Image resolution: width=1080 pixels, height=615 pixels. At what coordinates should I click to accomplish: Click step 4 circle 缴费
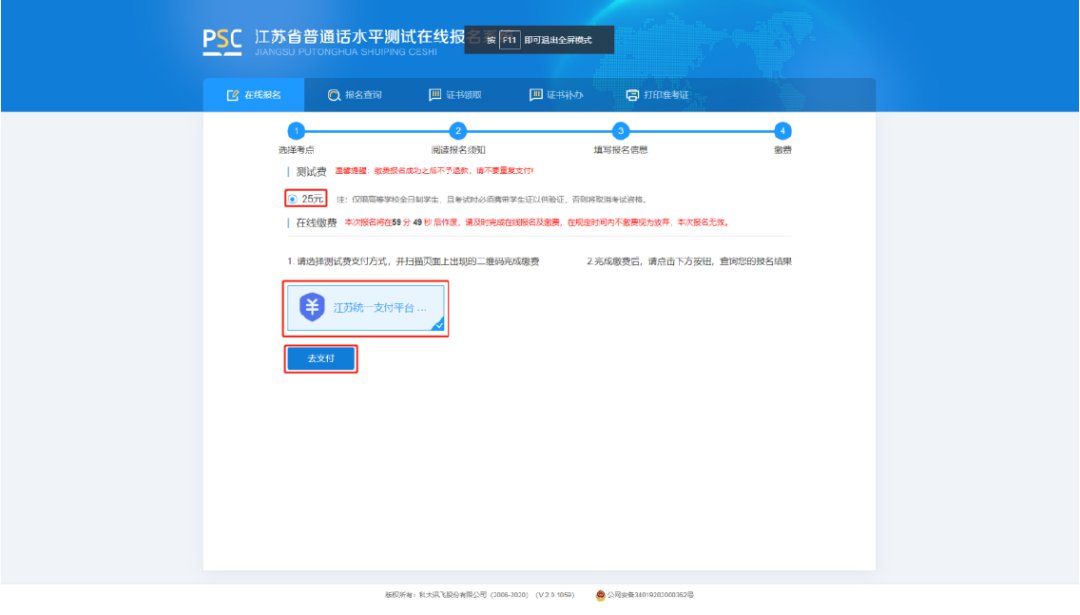[x=782, y=131]
